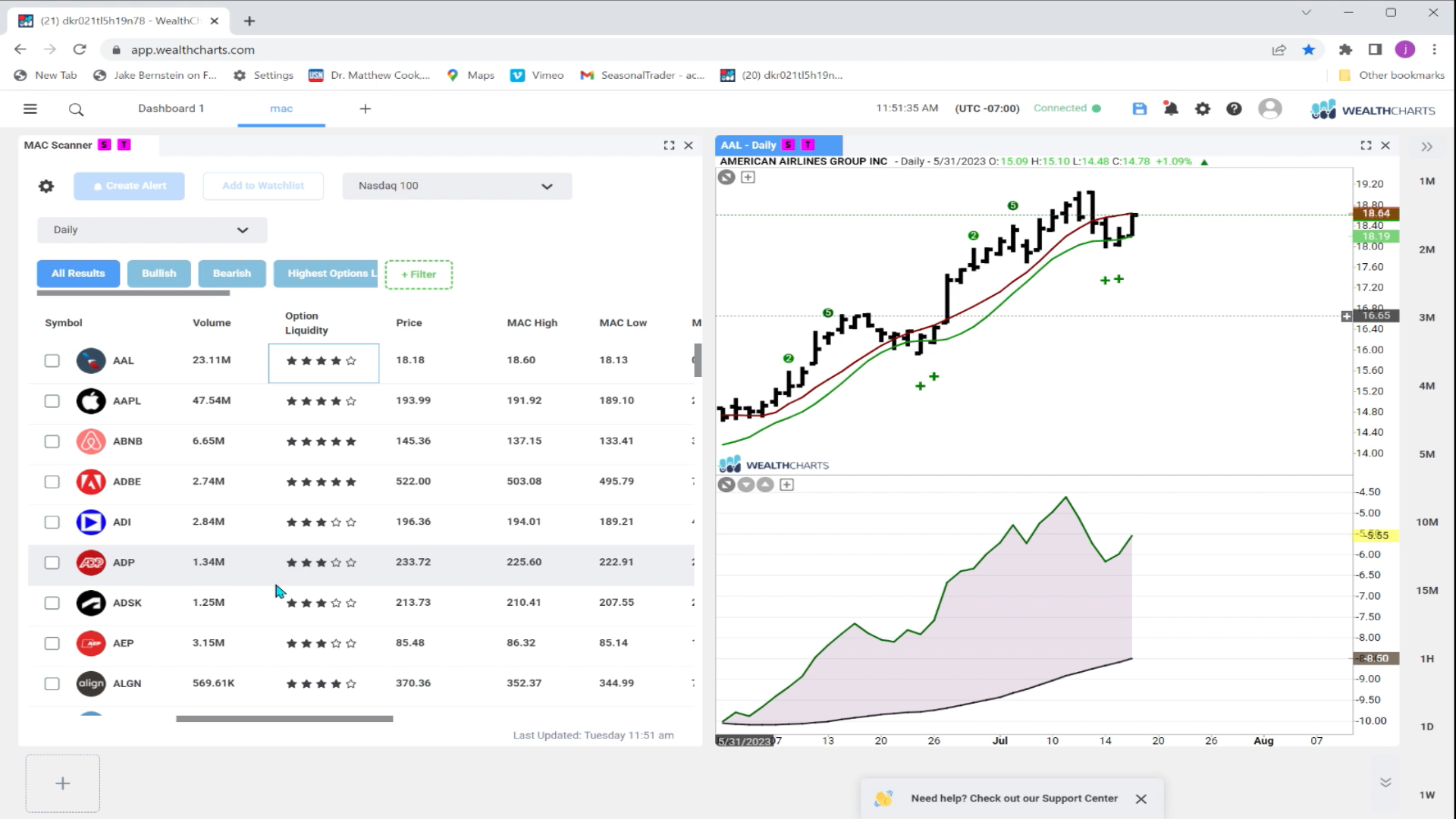Tick the AAL row checkbox

point(52,361)
